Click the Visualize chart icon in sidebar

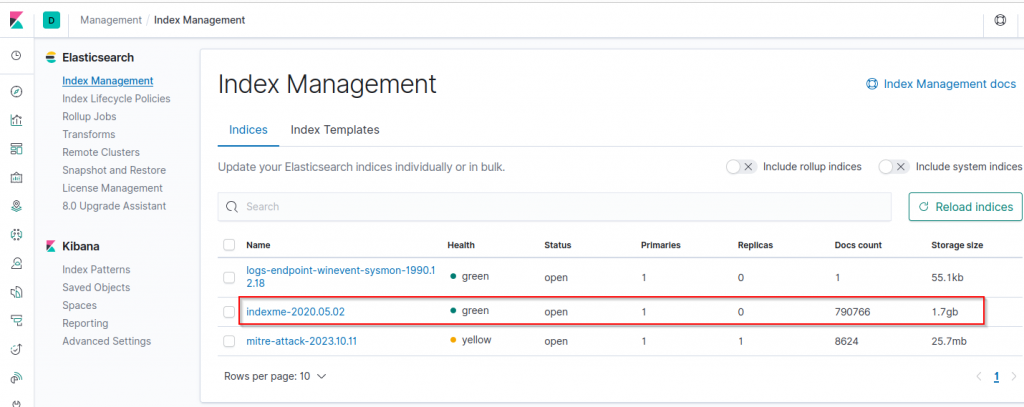pyautogui.click(x=16, y=121)
